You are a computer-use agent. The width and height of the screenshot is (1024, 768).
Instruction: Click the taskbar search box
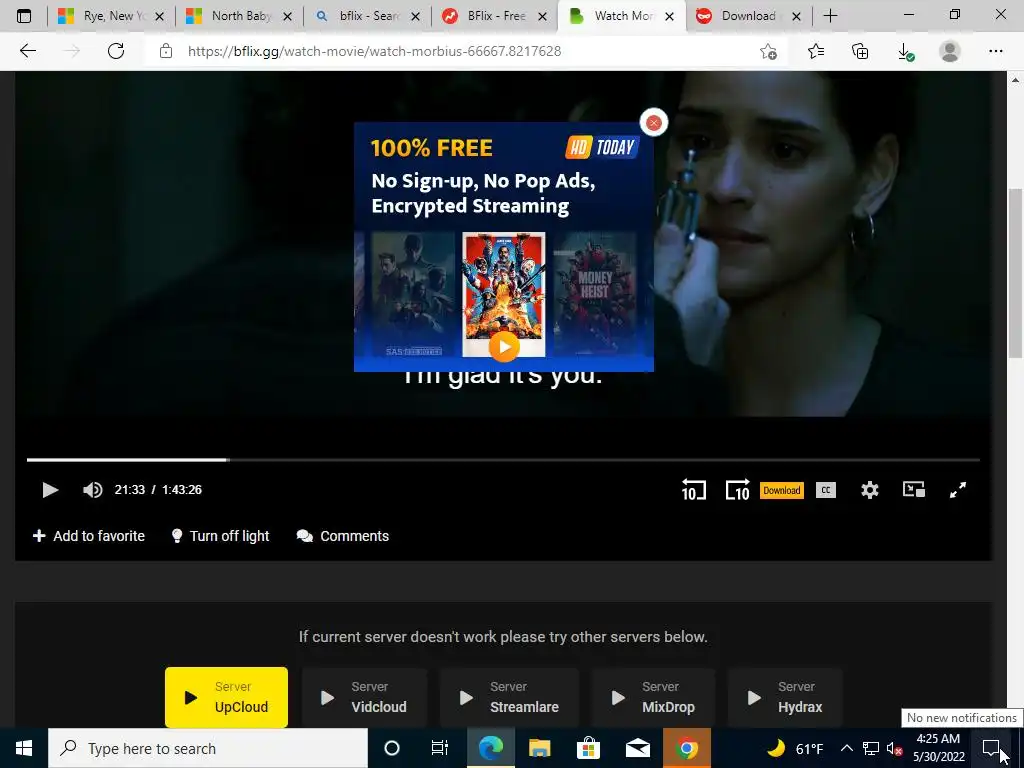208,748
